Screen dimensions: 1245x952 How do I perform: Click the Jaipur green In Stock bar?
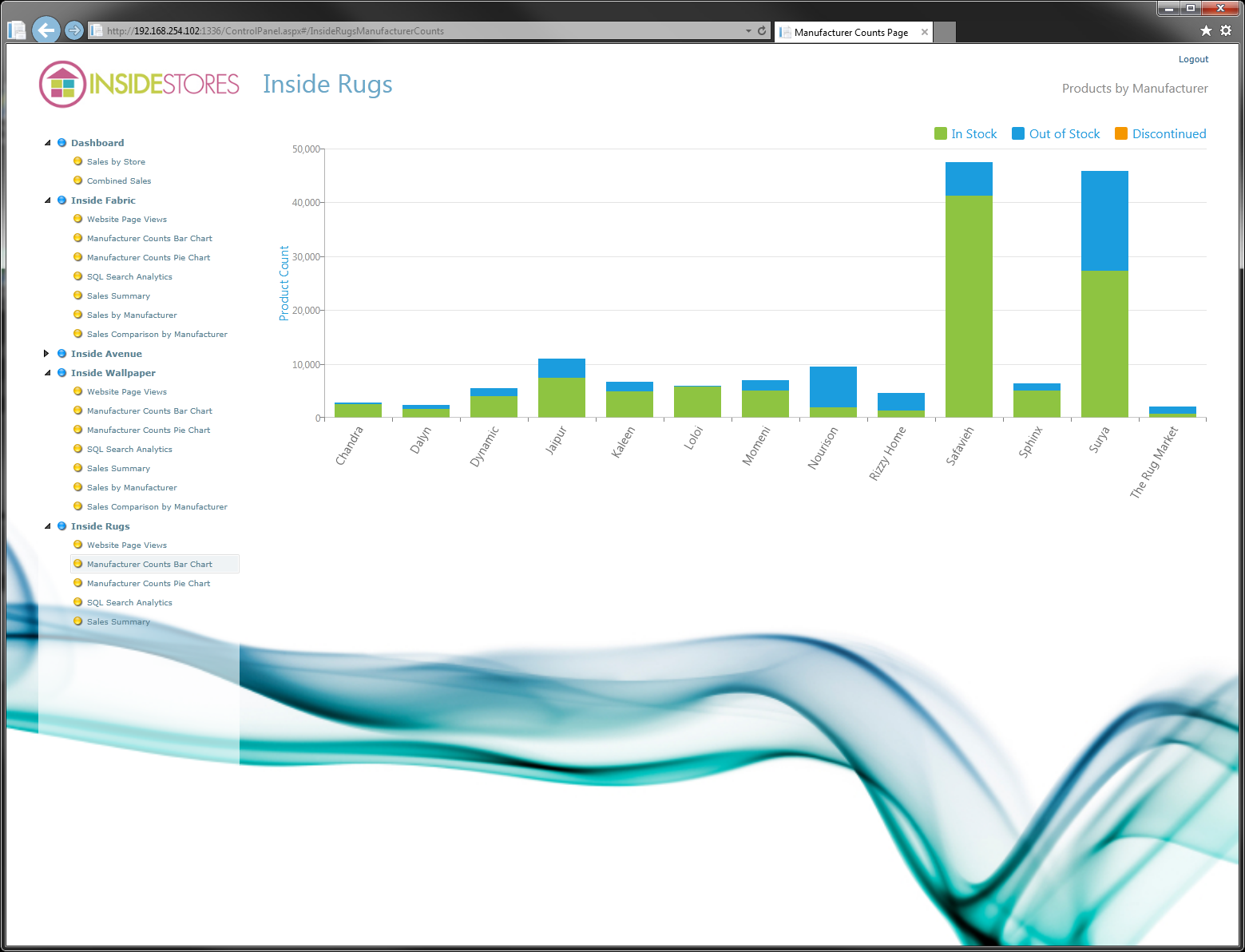[x=561, y=398]
